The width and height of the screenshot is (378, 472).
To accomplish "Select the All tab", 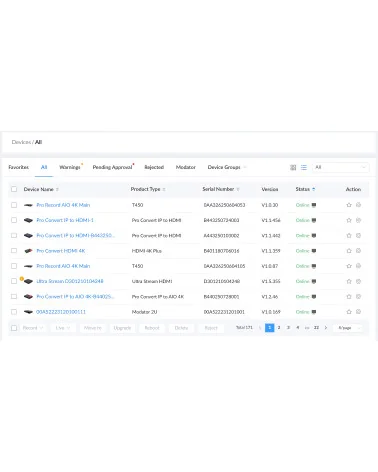I will (44, 167).
